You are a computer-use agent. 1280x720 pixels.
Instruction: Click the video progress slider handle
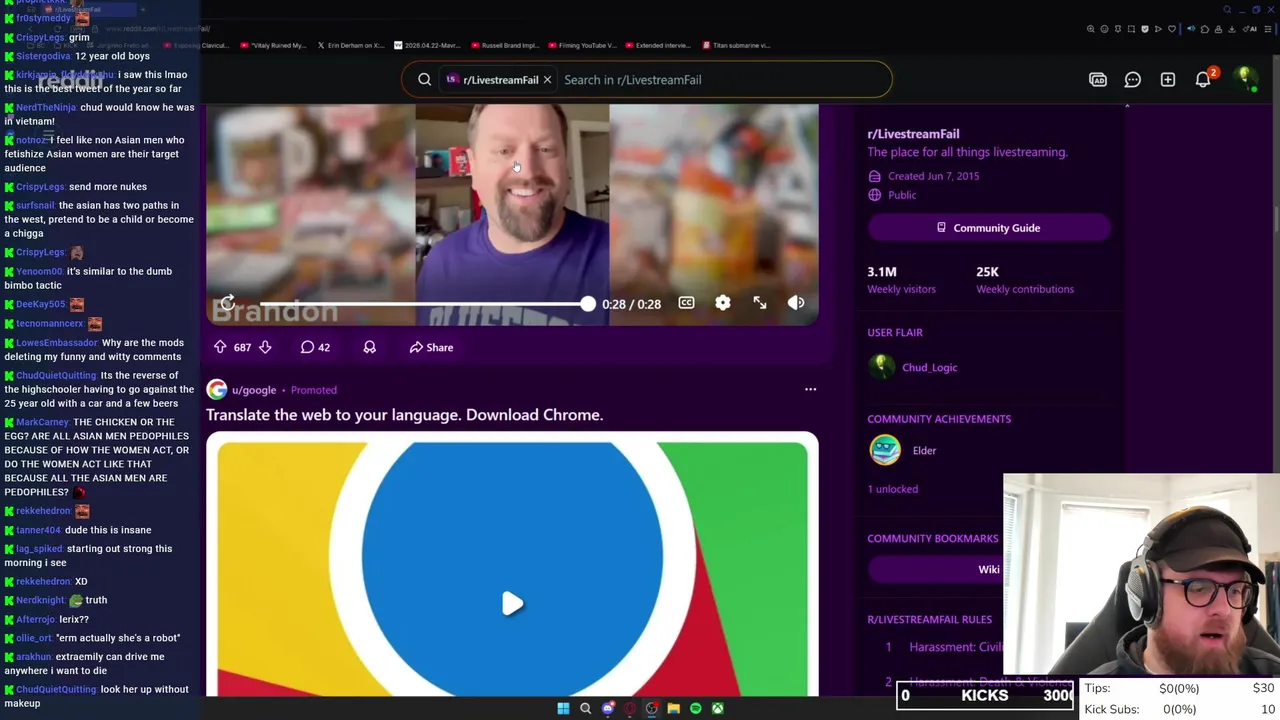pos(588,303)
